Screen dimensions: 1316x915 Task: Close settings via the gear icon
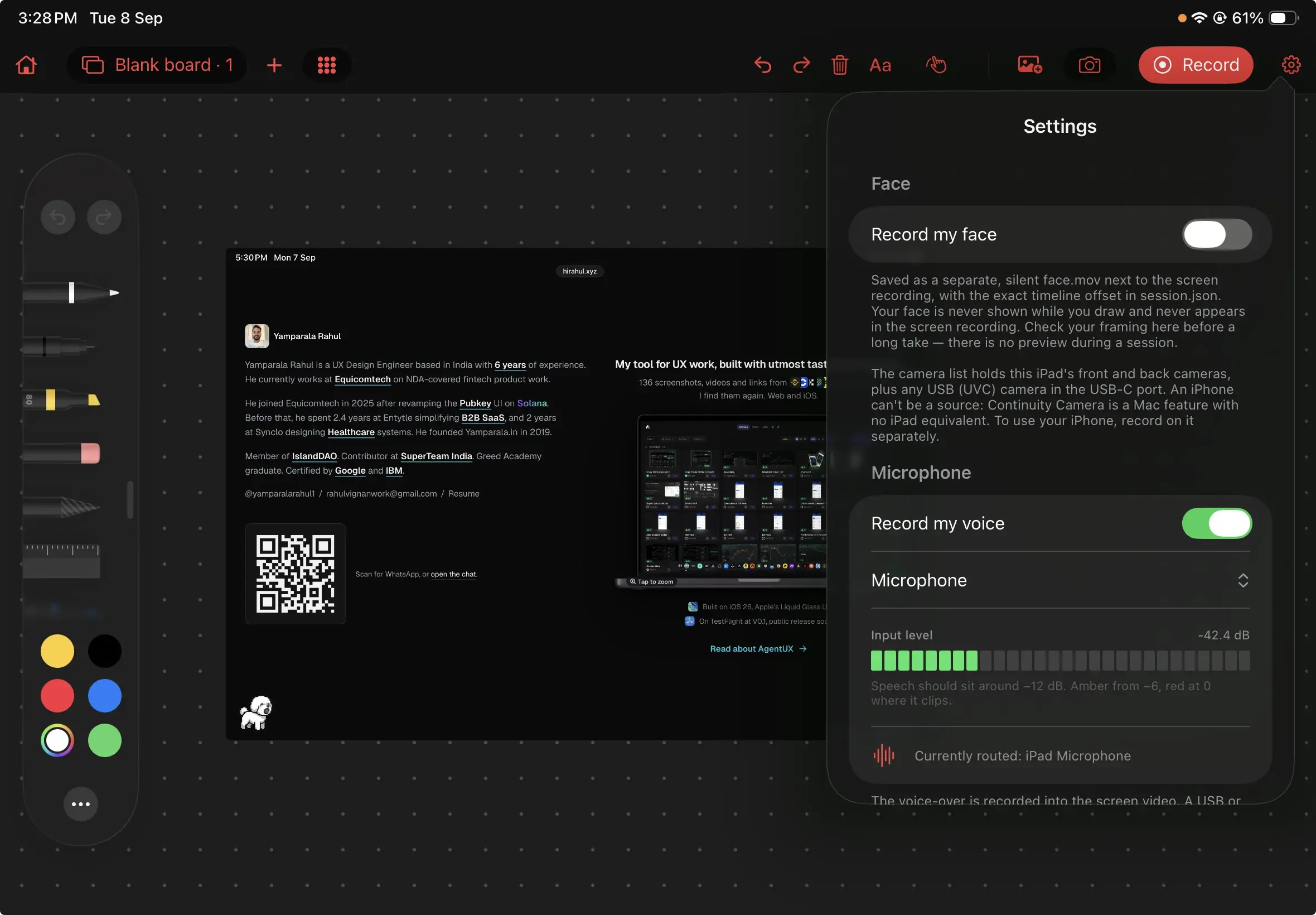(1290, 65)
